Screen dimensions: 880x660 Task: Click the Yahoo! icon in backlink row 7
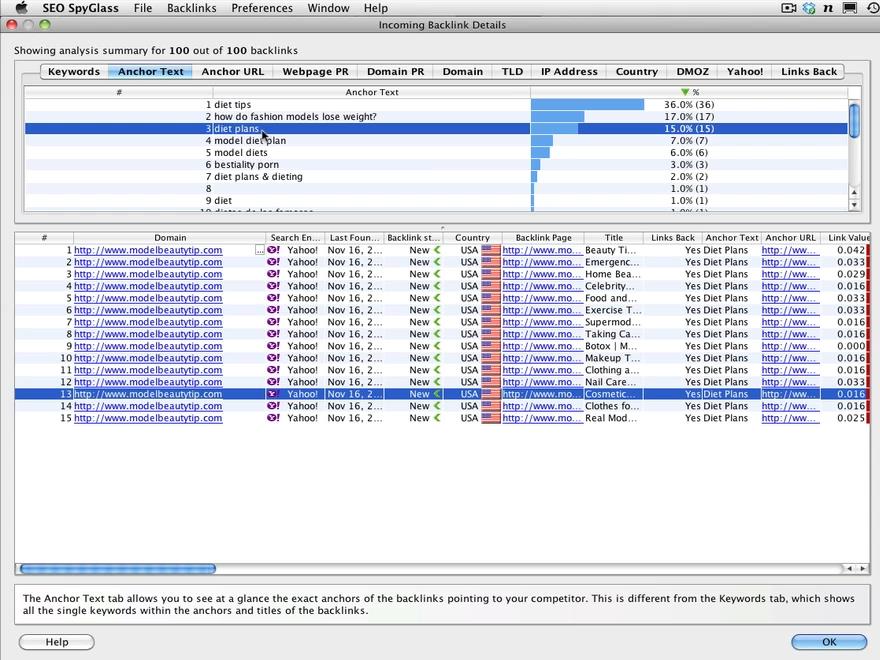pos(273,322)
